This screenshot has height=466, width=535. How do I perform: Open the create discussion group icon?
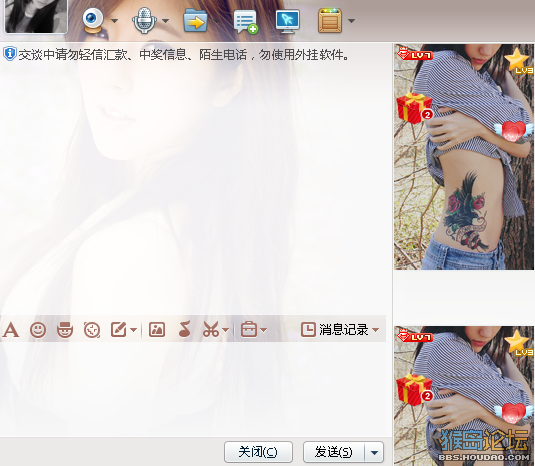[x=245, y=21]
